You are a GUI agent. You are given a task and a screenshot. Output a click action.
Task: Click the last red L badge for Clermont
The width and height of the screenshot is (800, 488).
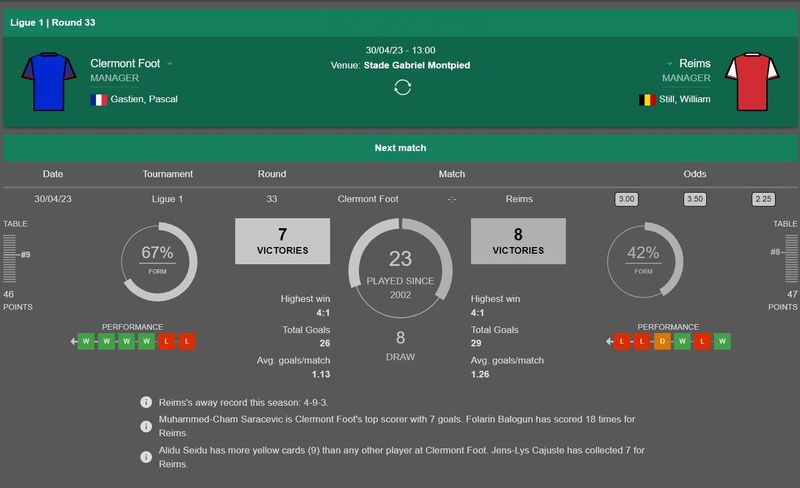187,341
